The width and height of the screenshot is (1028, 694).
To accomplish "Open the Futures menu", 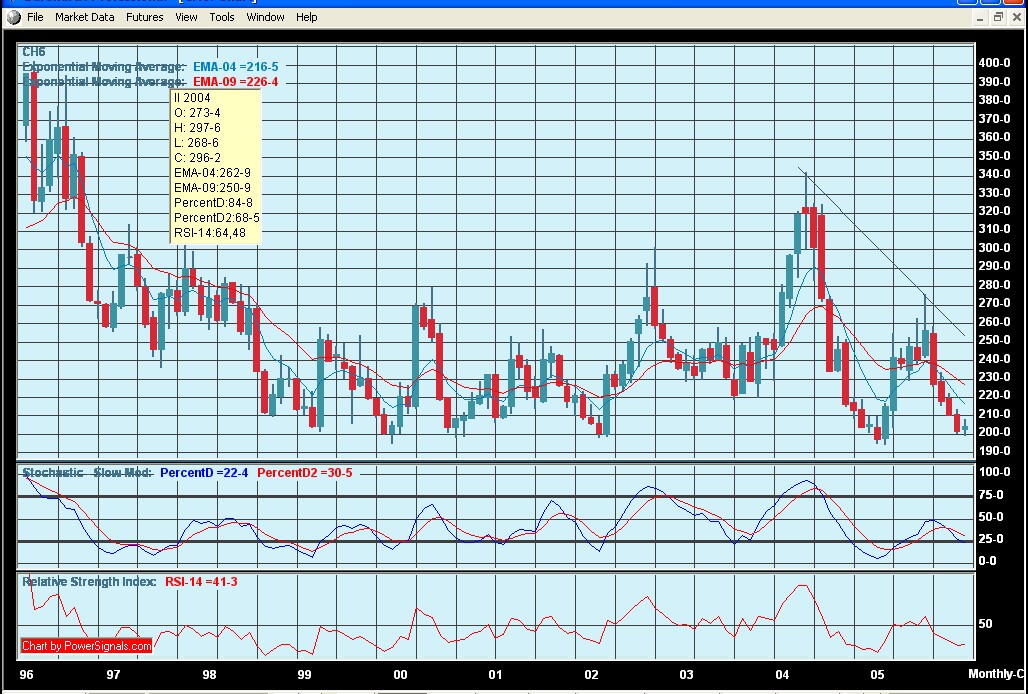I will [x=145, y=17].
